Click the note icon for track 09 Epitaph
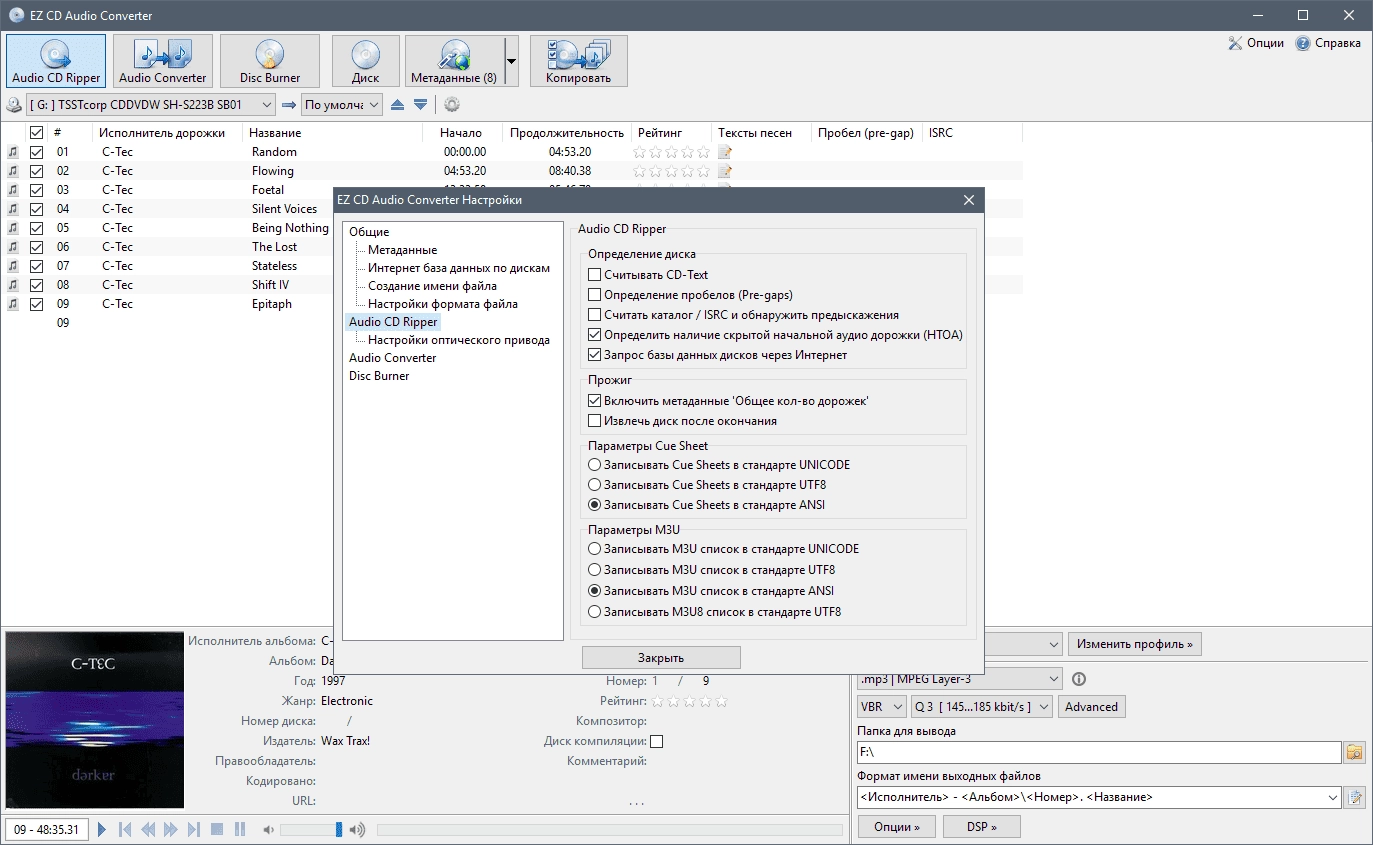1373x845 pixels. (x=13, y=304)
